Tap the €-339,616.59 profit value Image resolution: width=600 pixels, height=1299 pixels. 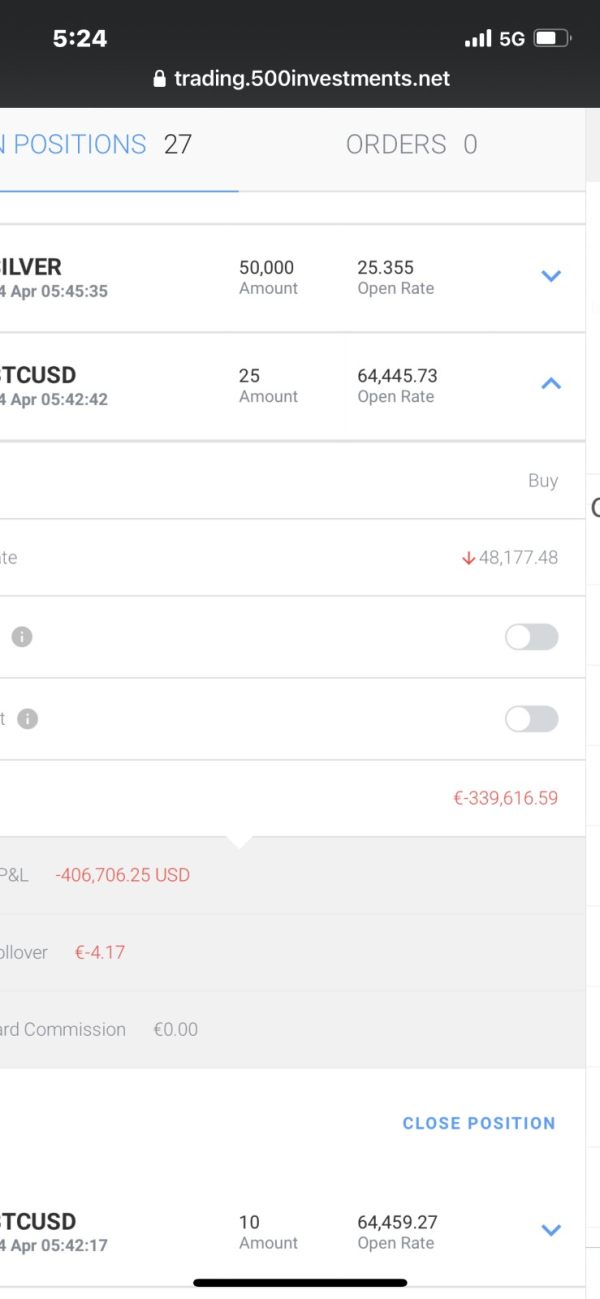(x=505, y=798)
